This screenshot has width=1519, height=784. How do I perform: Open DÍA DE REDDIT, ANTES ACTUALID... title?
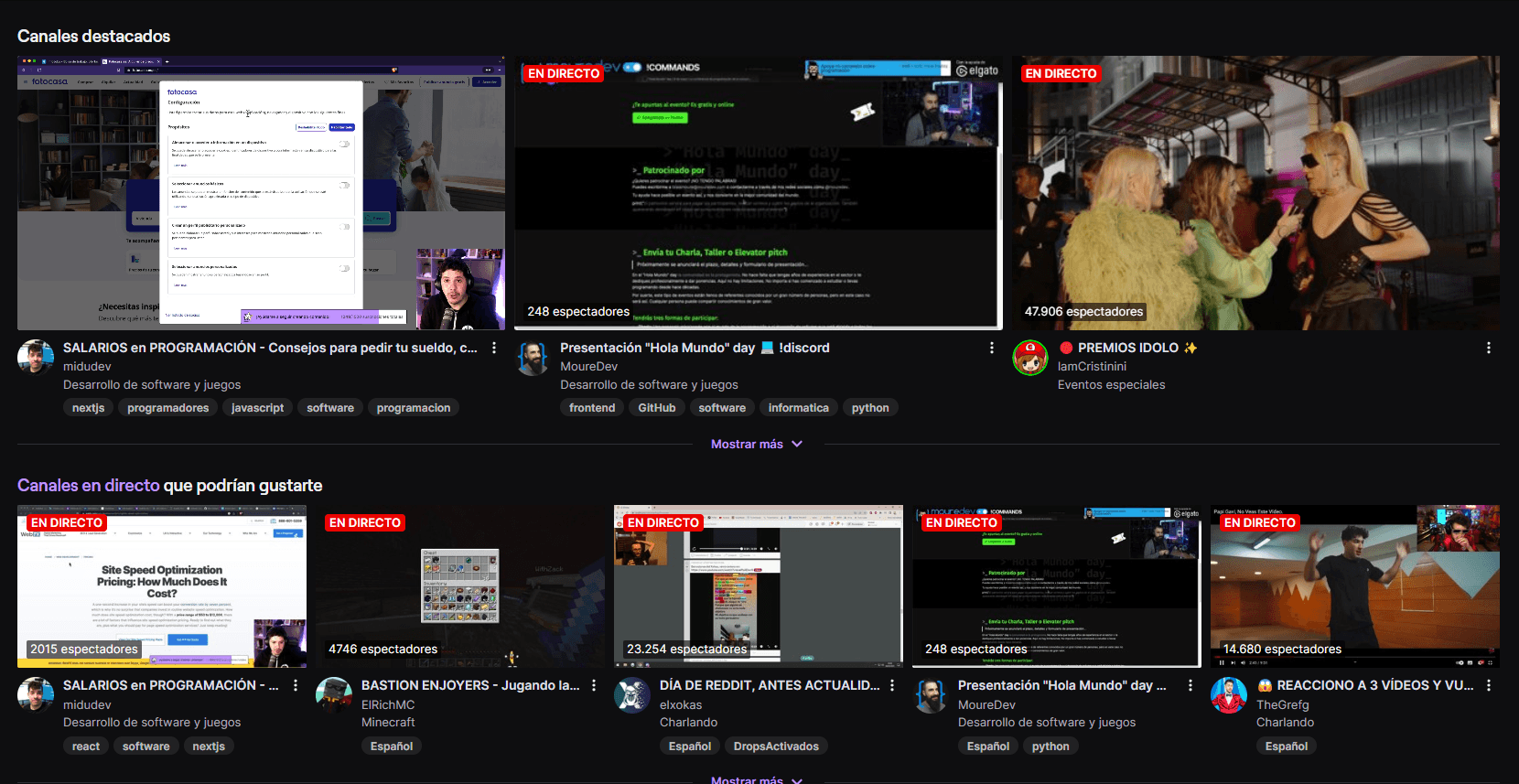click(x=770, y=685)
